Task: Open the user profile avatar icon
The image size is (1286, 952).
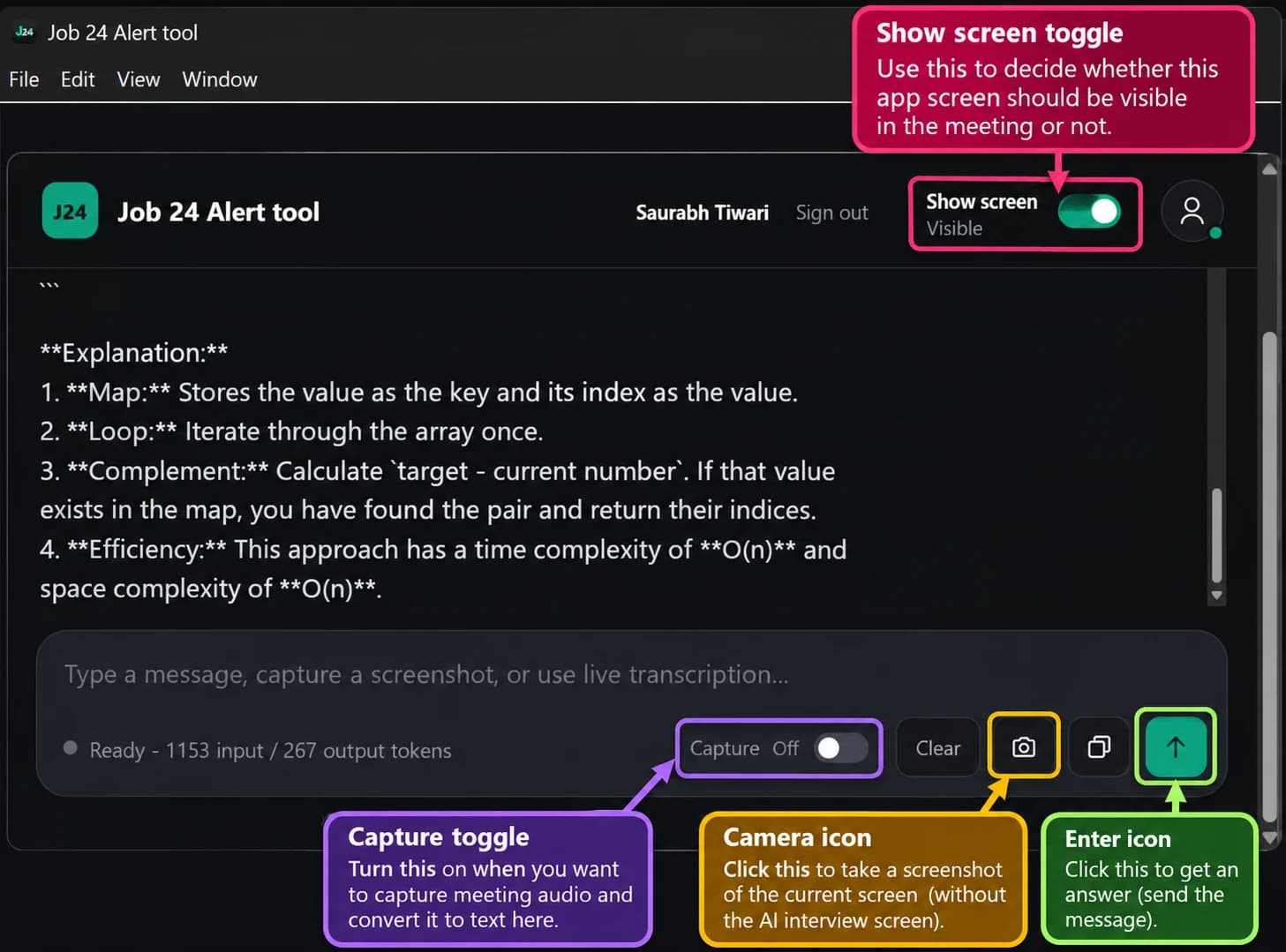Action: (1192, 211)
